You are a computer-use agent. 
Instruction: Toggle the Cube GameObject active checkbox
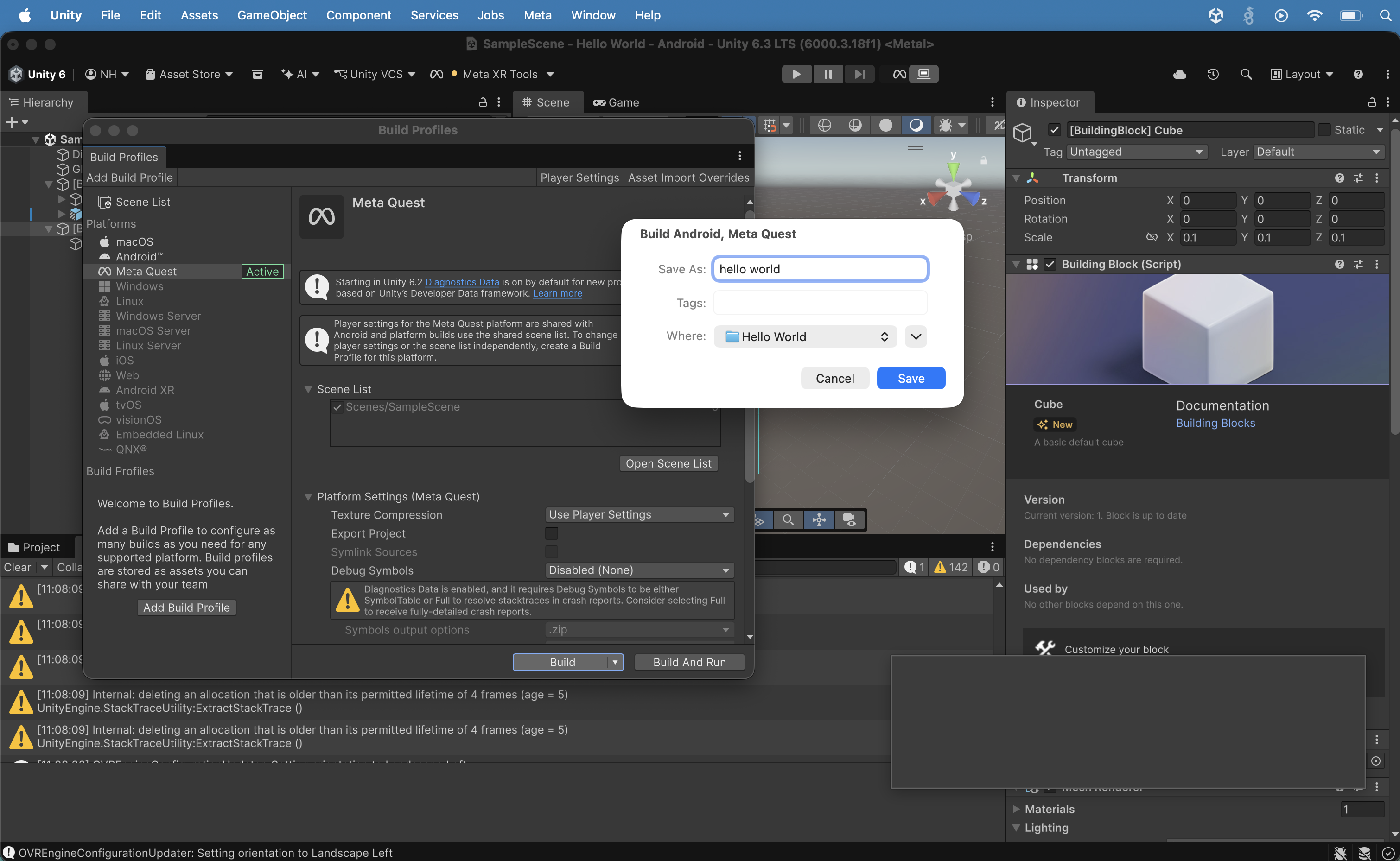(1054, 130)
